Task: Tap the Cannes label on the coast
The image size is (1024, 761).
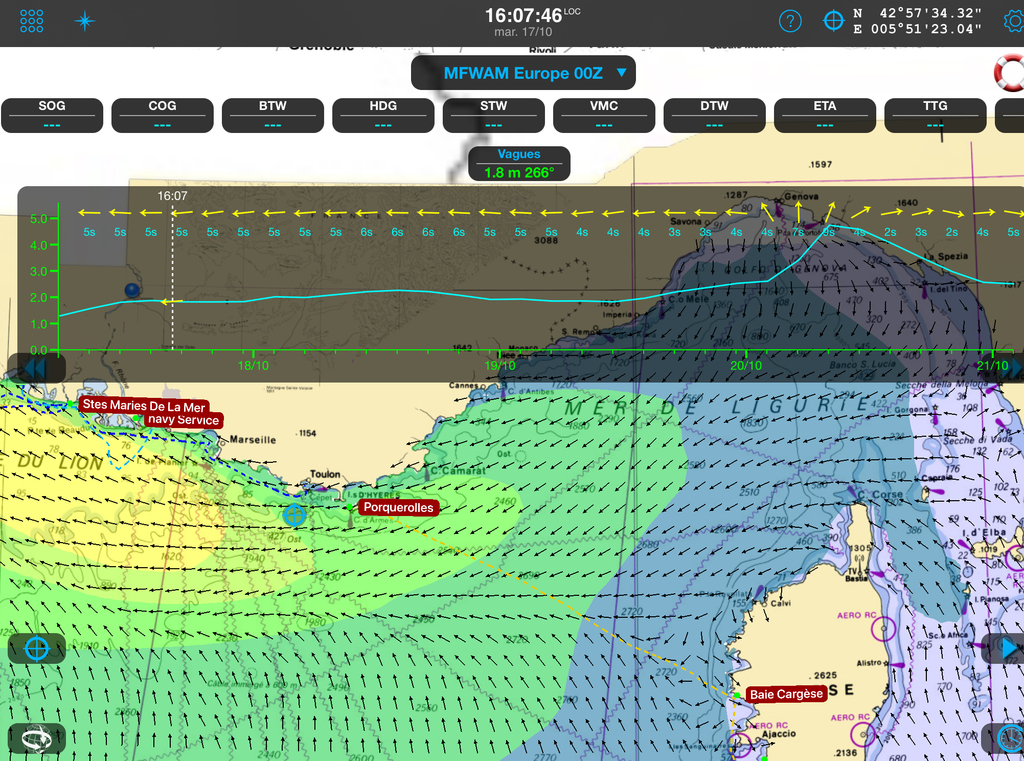Action: 463,385
